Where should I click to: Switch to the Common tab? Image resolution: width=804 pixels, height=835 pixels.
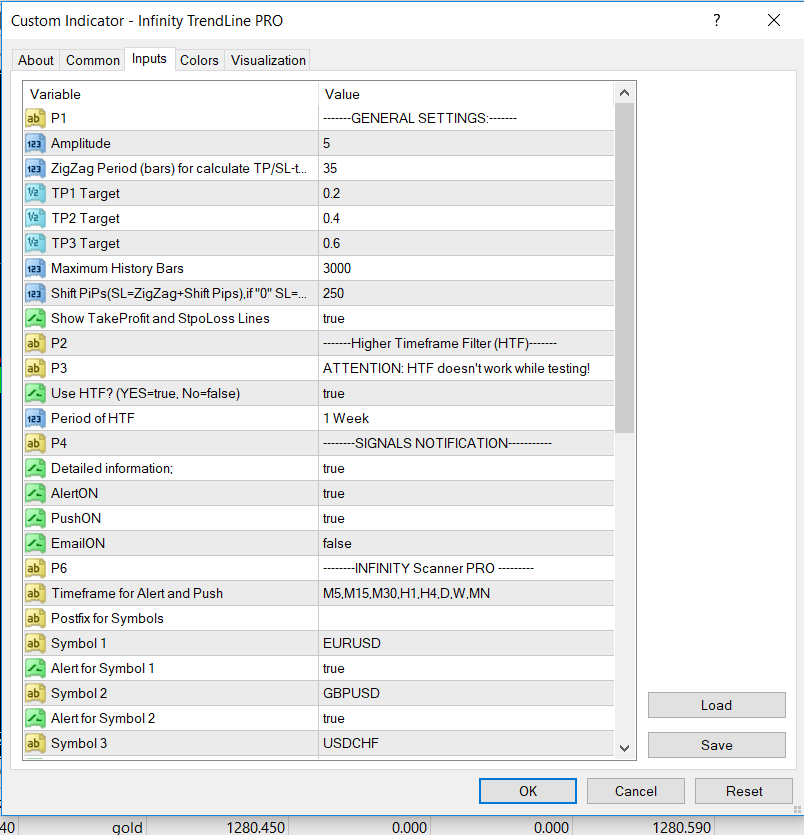93,60
